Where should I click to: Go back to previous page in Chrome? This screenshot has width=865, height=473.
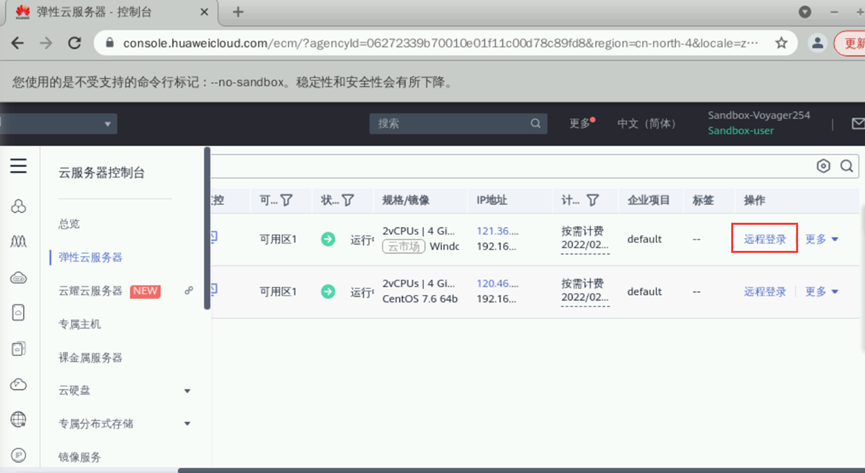[18, 43]
